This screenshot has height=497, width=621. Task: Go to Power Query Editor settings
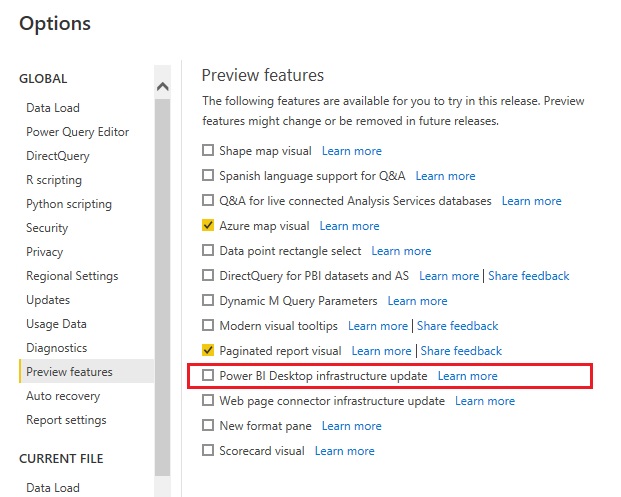point(78,132)
